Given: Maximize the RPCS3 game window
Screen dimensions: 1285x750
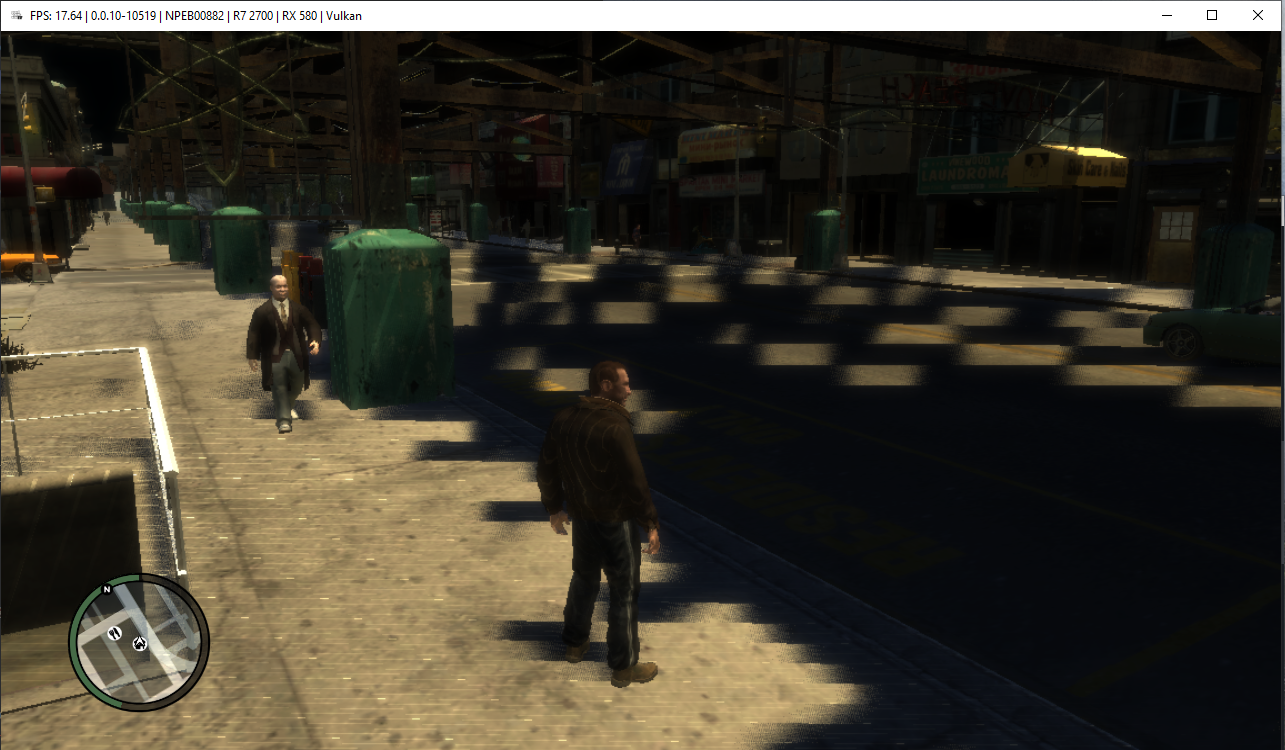Looking at the screenshot, I should 1212,15.
